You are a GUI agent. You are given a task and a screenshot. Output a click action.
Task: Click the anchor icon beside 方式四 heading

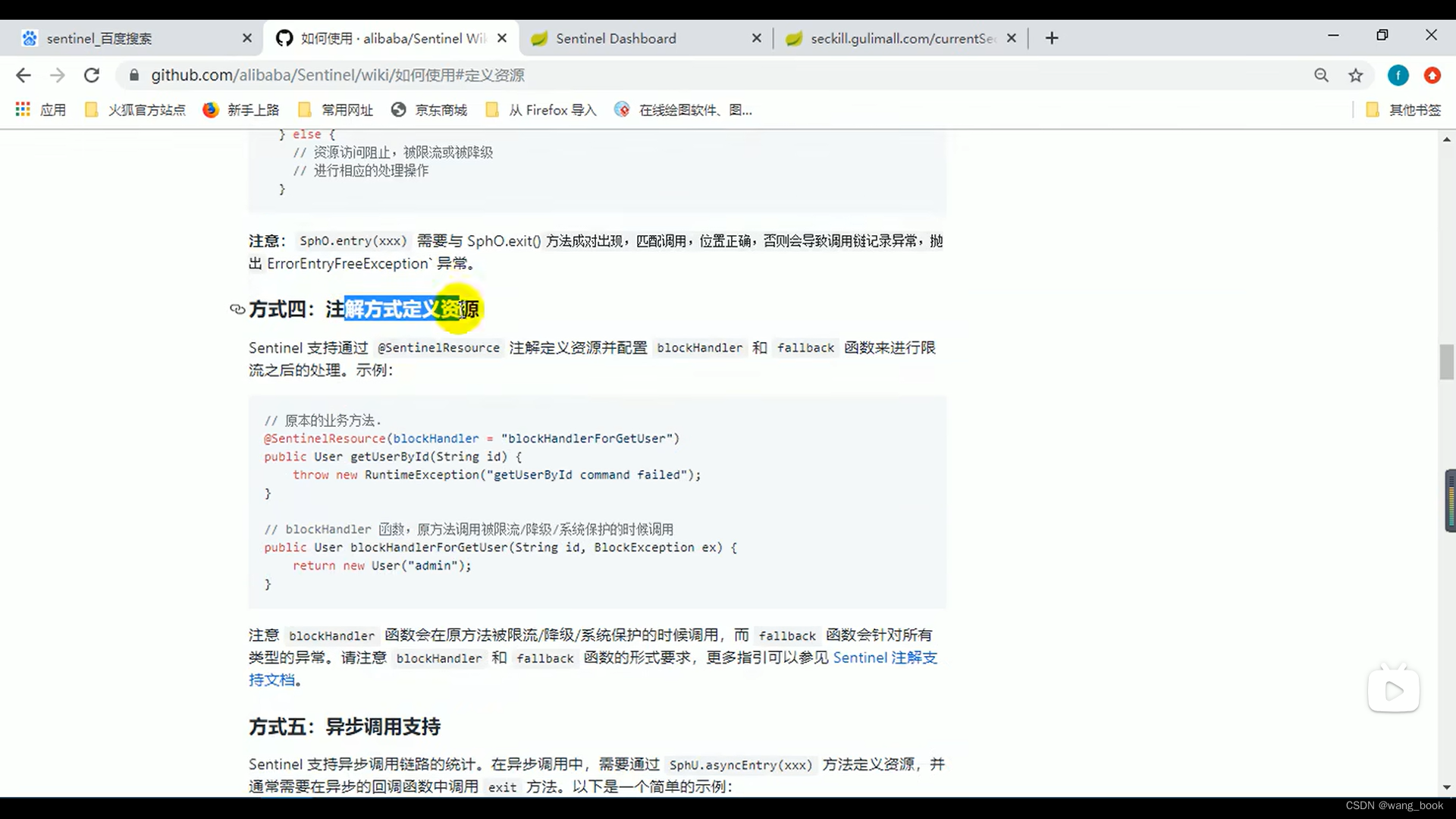click(237, 309)
